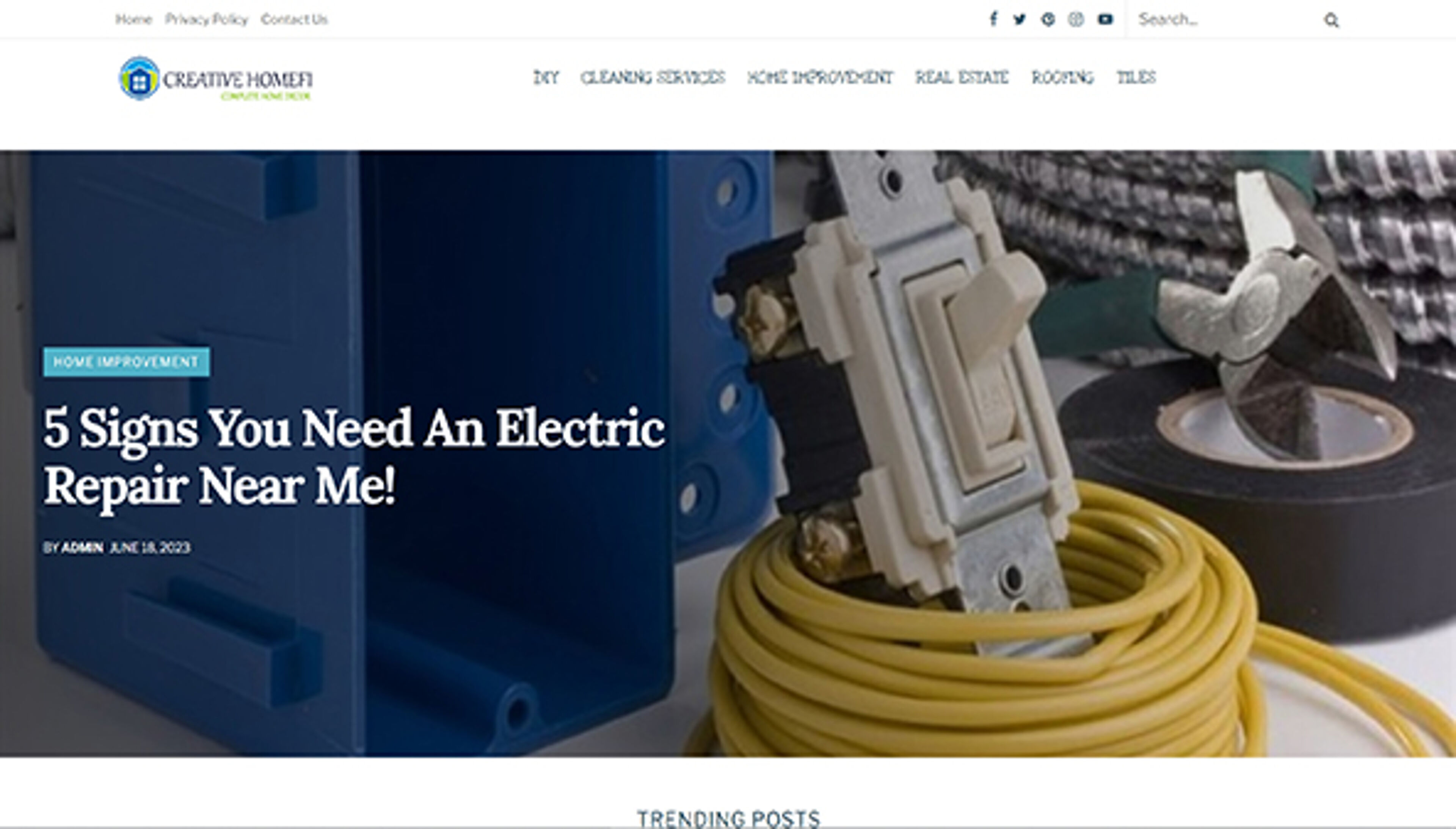The width and height of the screenshot is (1456, 829).
Task: Open the Privacy Policy link
Action: (207, 19)
